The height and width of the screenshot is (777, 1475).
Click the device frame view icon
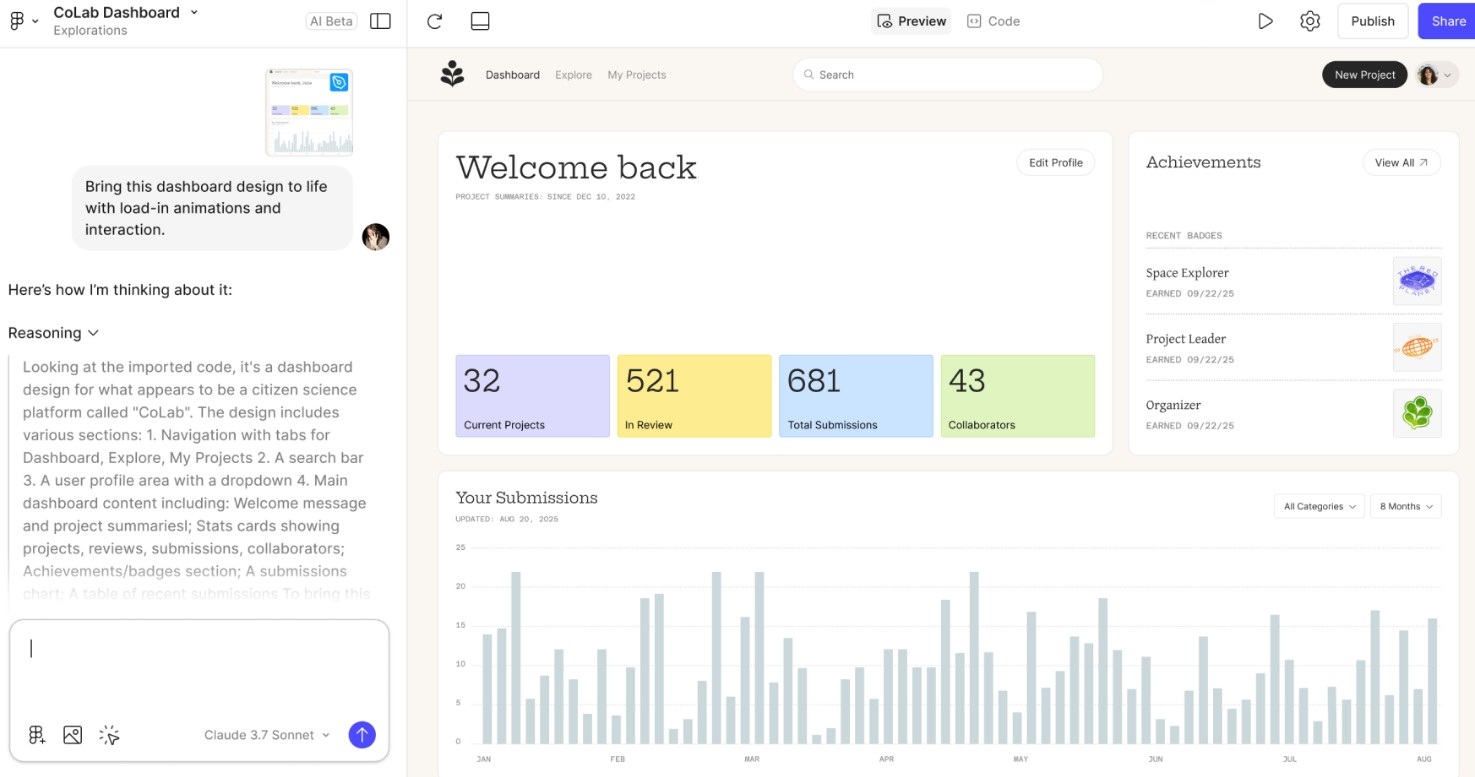tap(480, 21)
